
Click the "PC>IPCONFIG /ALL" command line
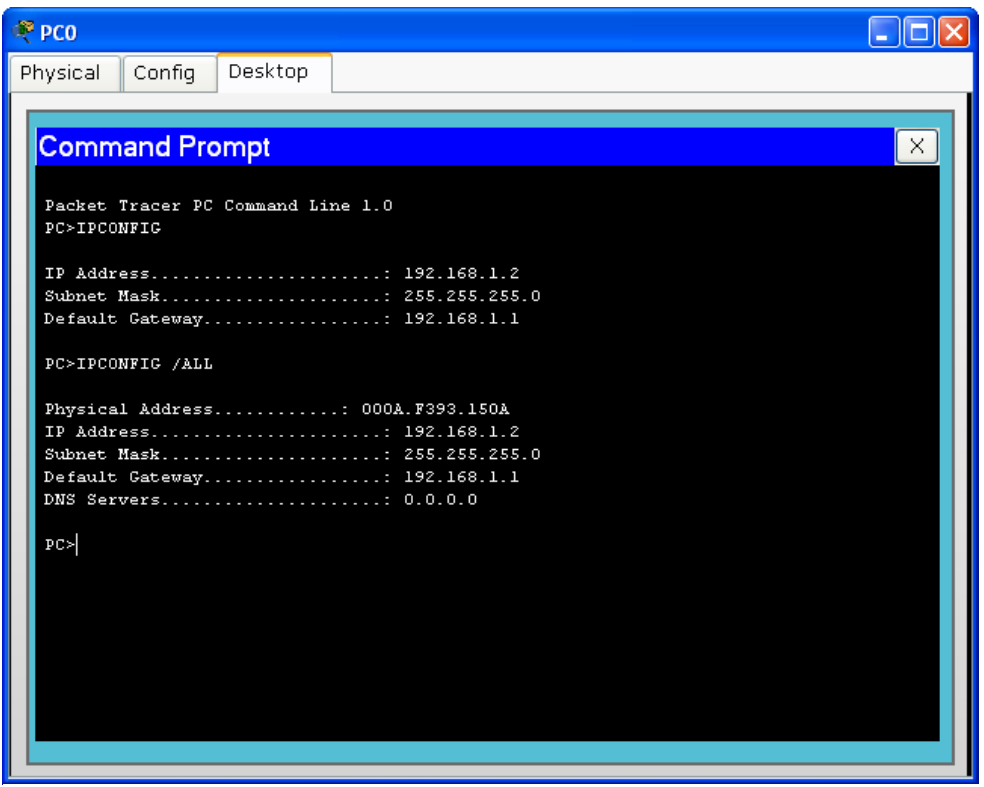128,364
